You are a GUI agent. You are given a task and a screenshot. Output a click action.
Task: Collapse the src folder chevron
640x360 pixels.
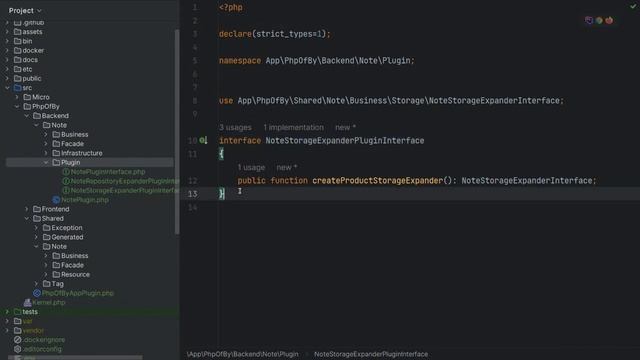click(7, 88)
